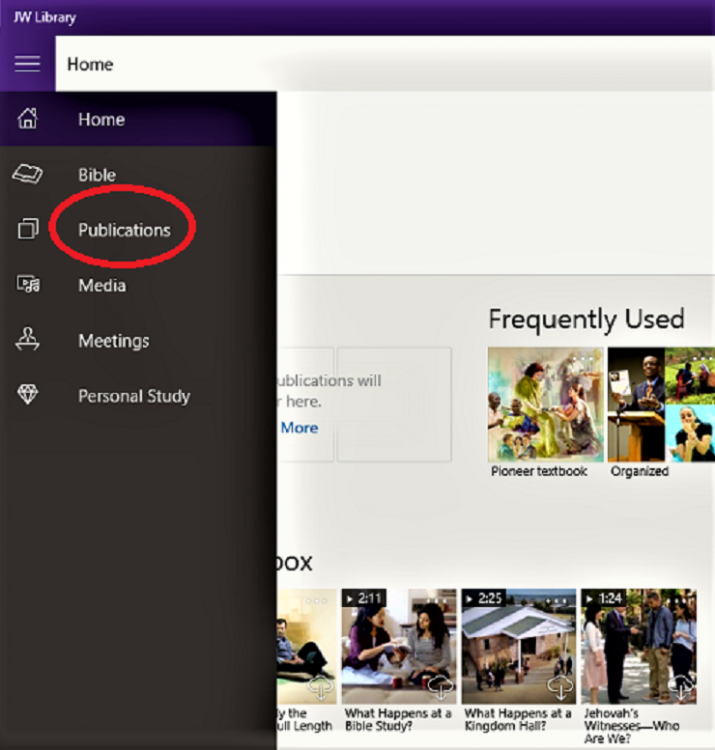Download the Who Are We video cloud icon
Viewport: 715px width, 750px height.
pos(681,687)
